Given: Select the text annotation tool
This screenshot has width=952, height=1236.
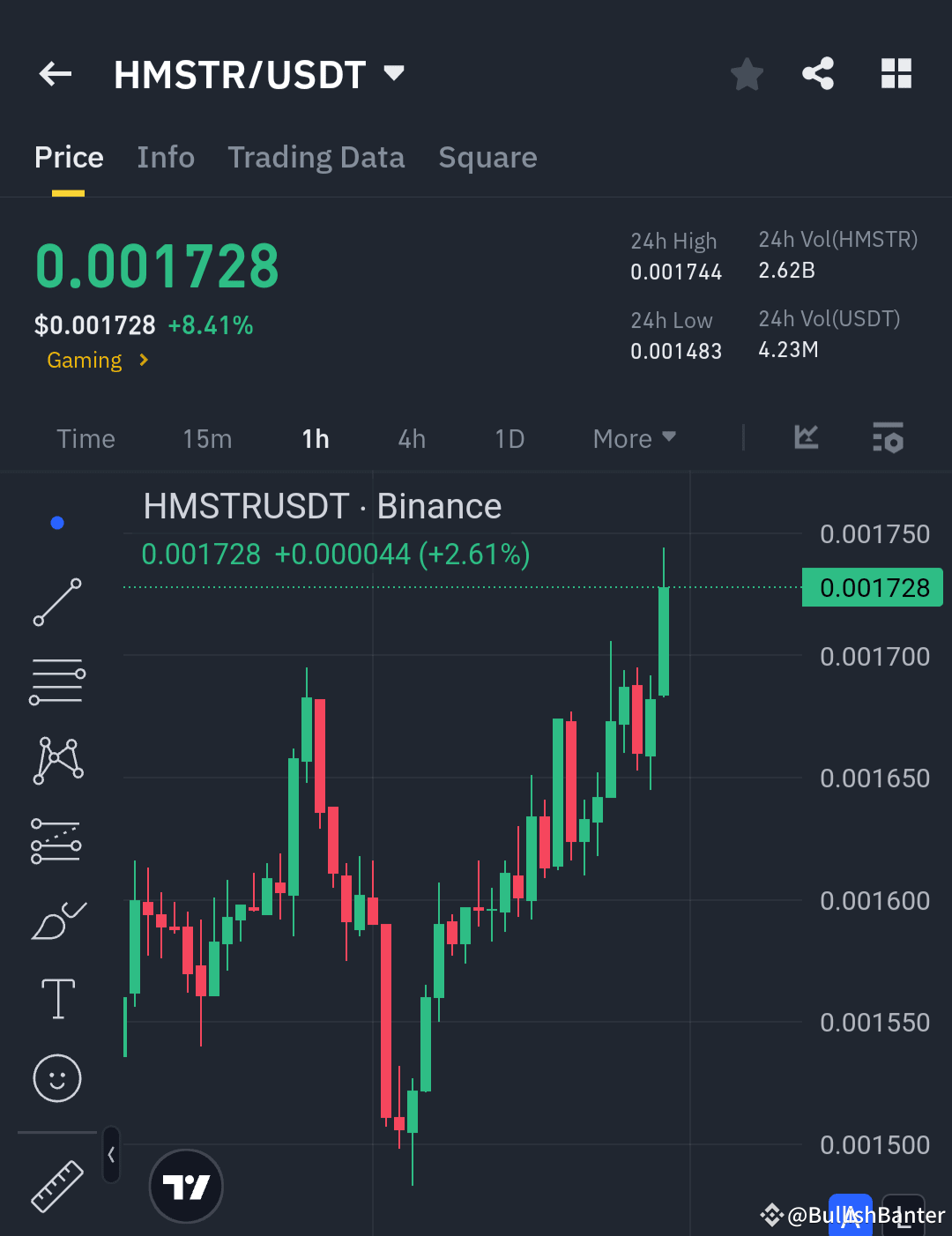Looking at the screenshot, I should pyautogui.click(x=56, y=999).
